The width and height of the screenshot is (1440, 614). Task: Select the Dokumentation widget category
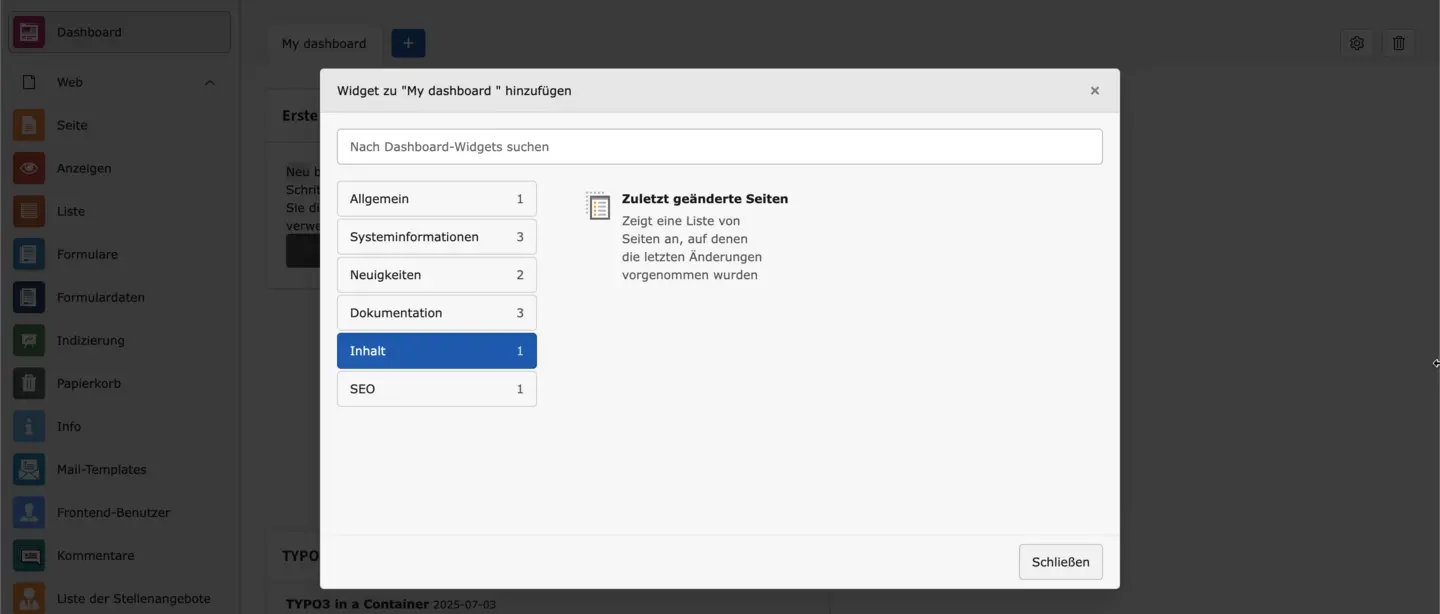click(x=437, y=313)
